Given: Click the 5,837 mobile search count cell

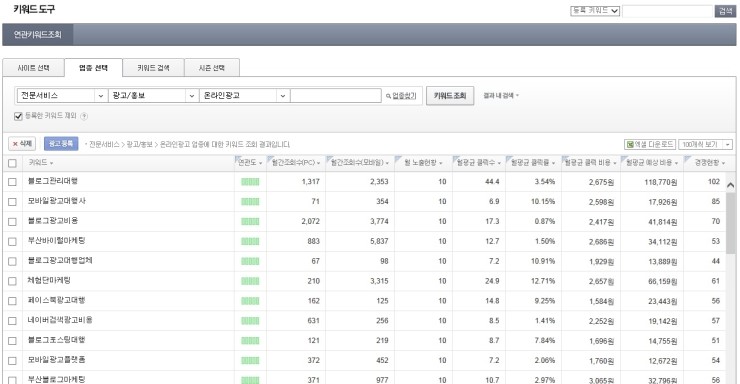Looking at the screenshot, I should (379, 241).
